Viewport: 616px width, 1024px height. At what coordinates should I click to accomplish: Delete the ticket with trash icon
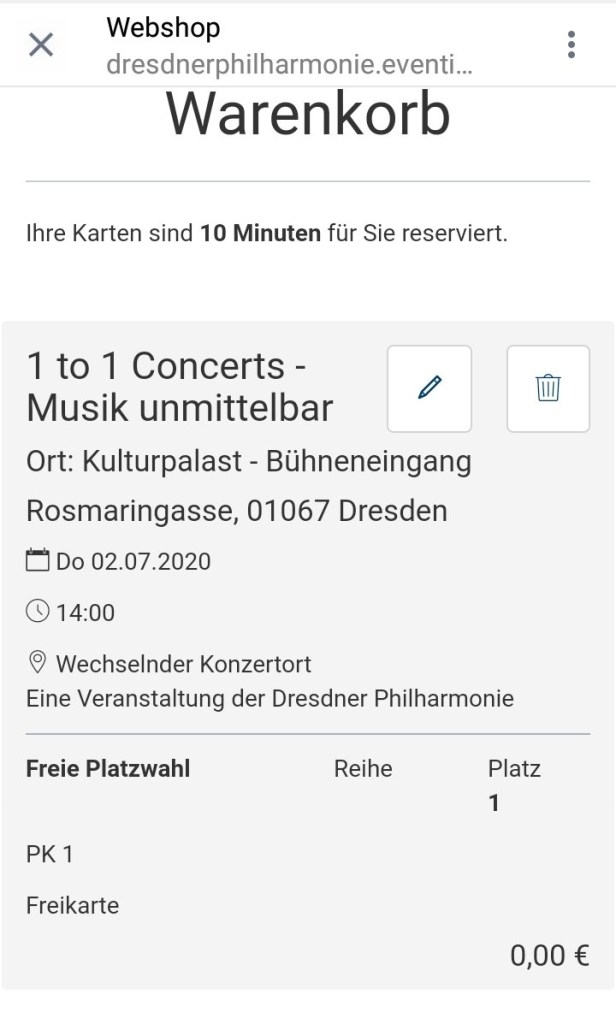[x=548, y=388]
